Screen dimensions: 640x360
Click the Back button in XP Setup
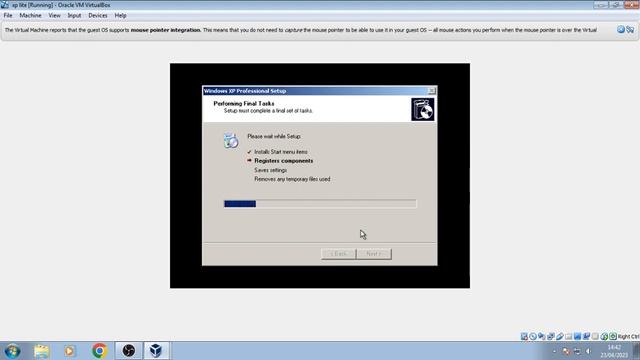pos(338,254)
